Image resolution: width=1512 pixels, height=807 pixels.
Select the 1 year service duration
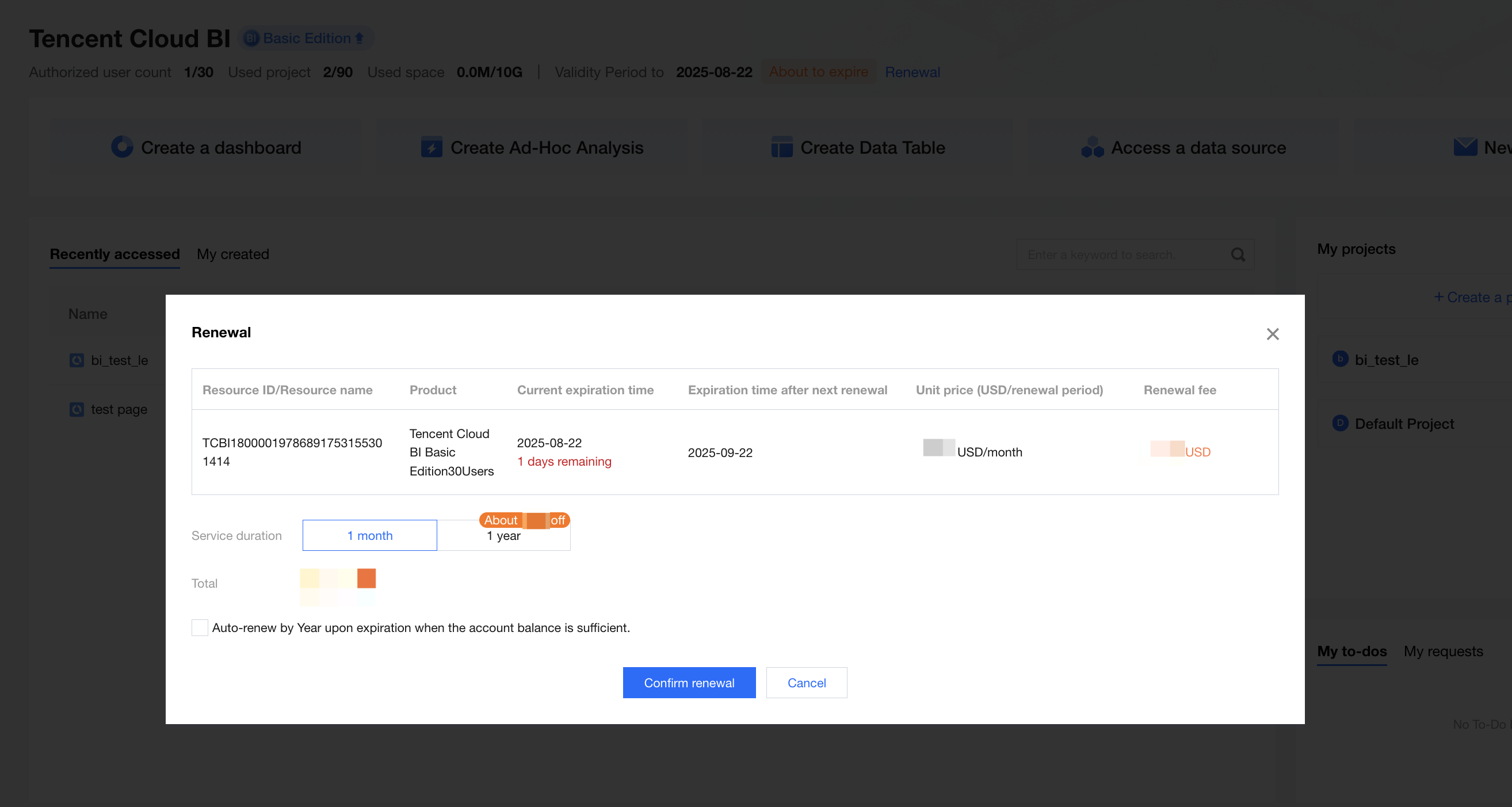point(503,535)
